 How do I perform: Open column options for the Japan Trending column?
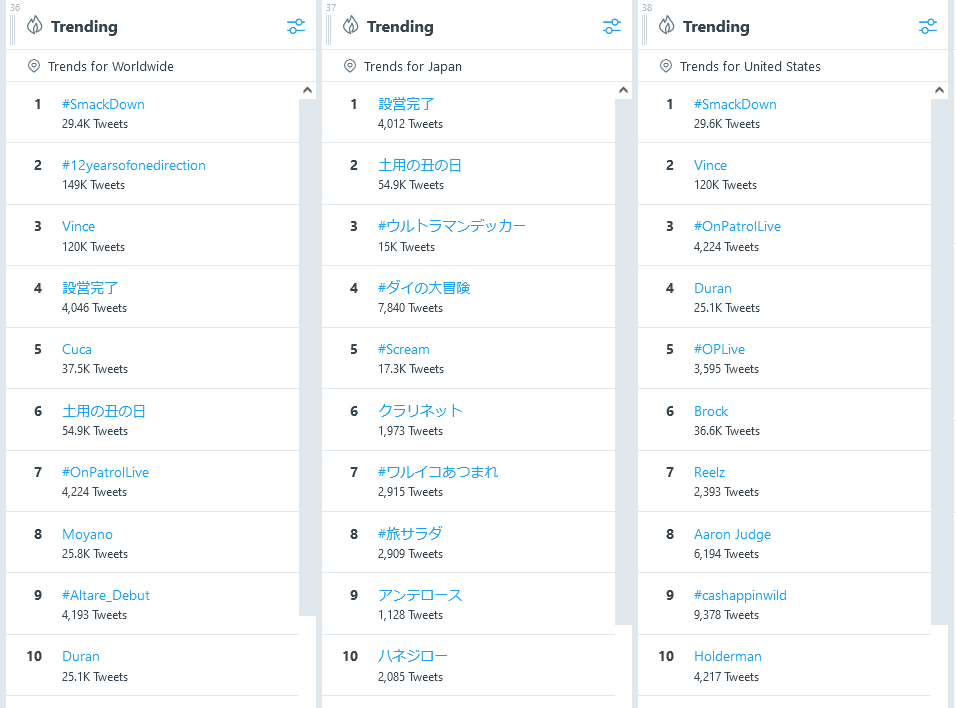pos(611,27)
